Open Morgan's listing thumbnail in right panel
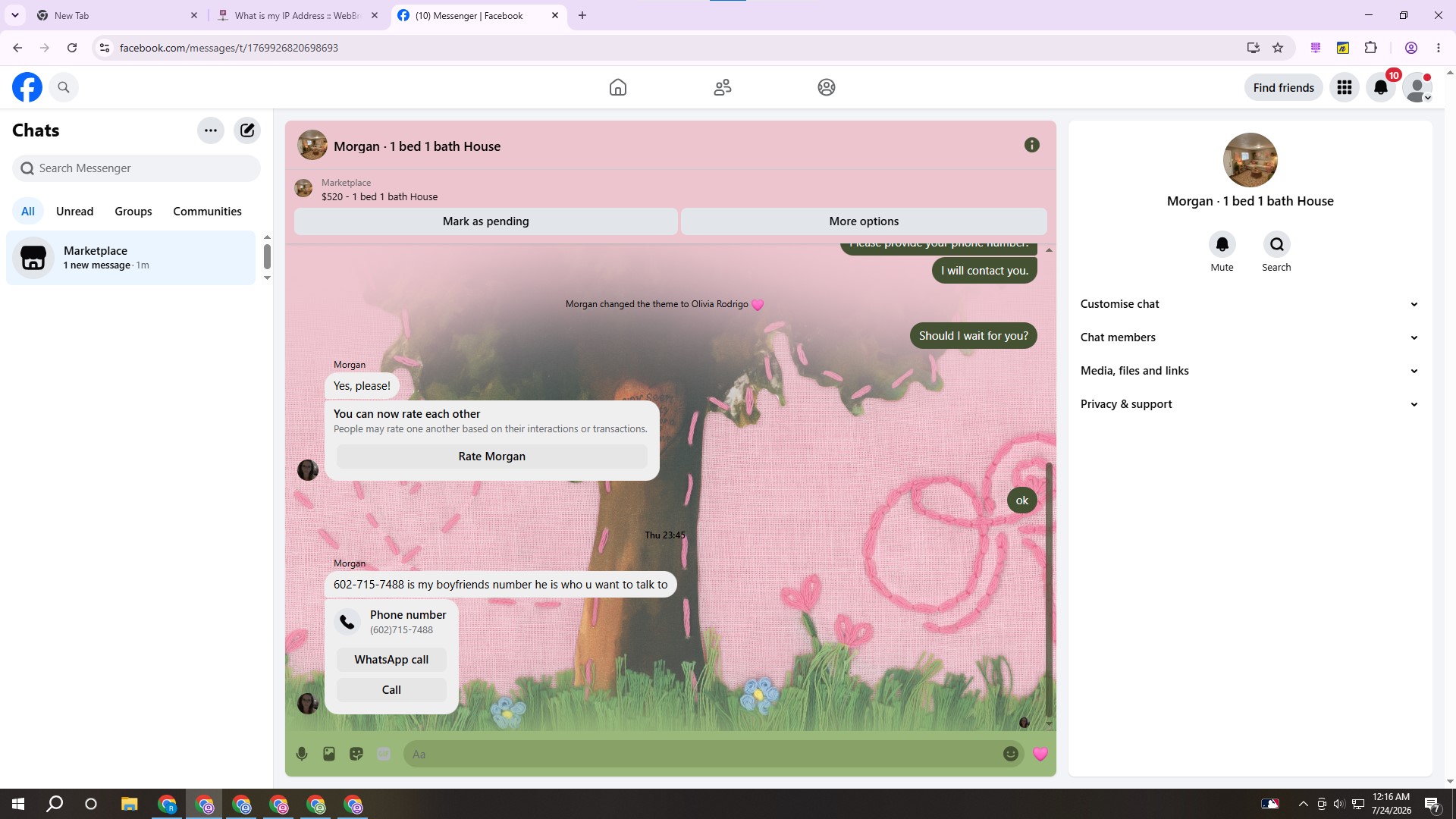Image resolution: width=1456 pixels, height=819 pixels. click(x=1250, y=160)
